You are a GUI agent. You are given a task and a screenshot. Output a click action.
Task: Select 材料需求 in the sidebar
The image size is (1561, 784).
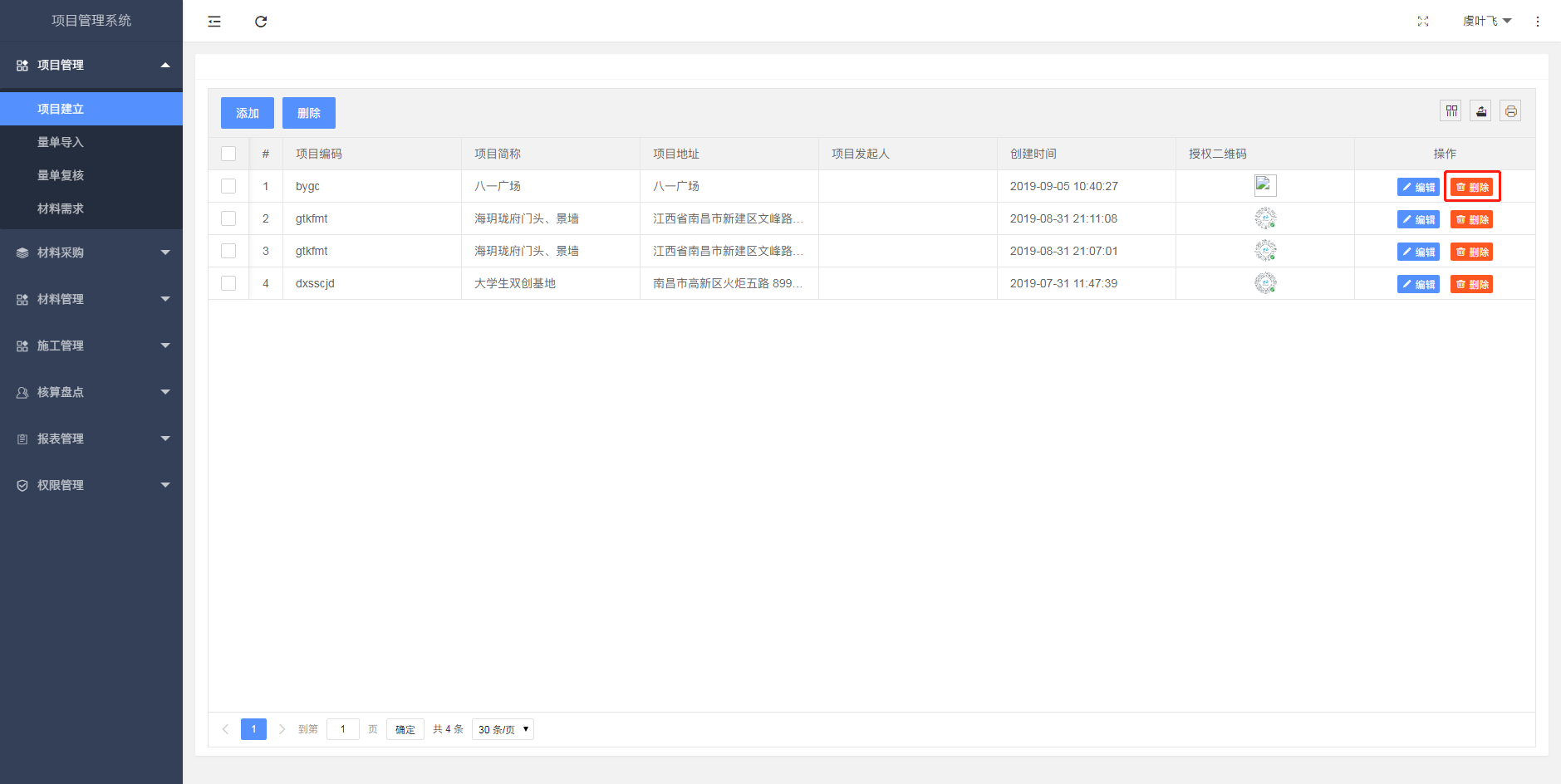(91, 208)
